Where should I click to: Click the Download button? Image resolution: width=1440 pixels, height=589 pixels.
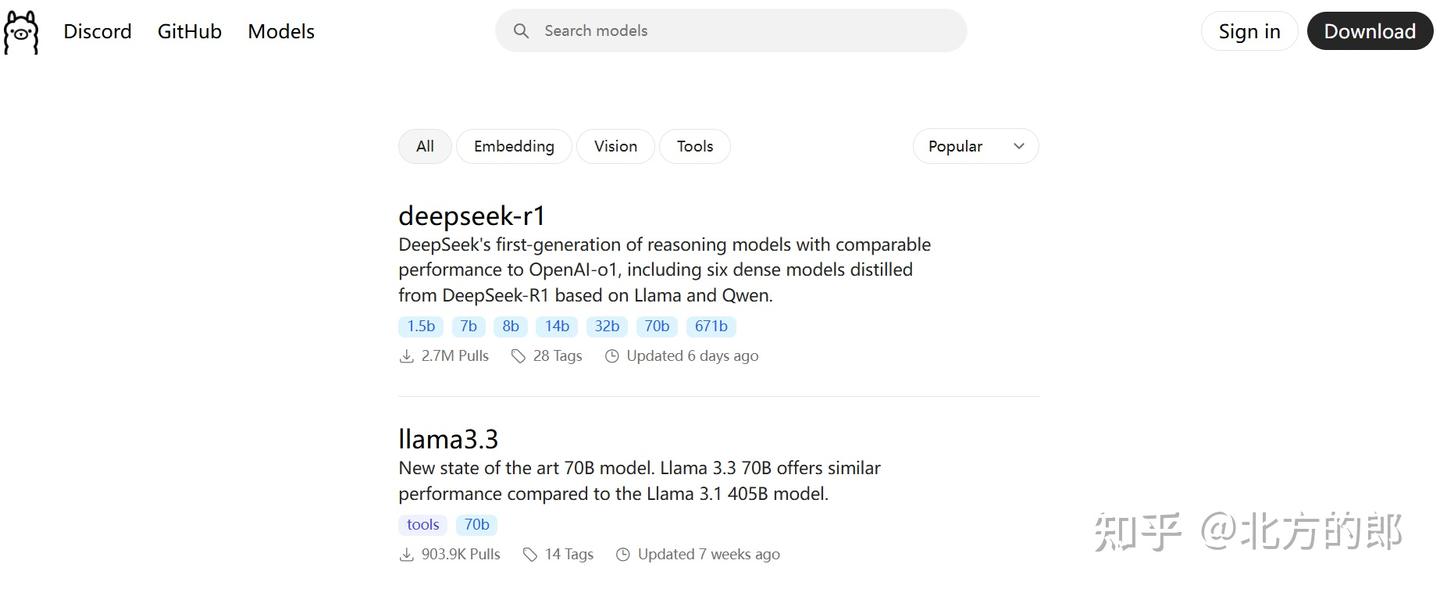pyautogui.click(x=1370, y=31)
